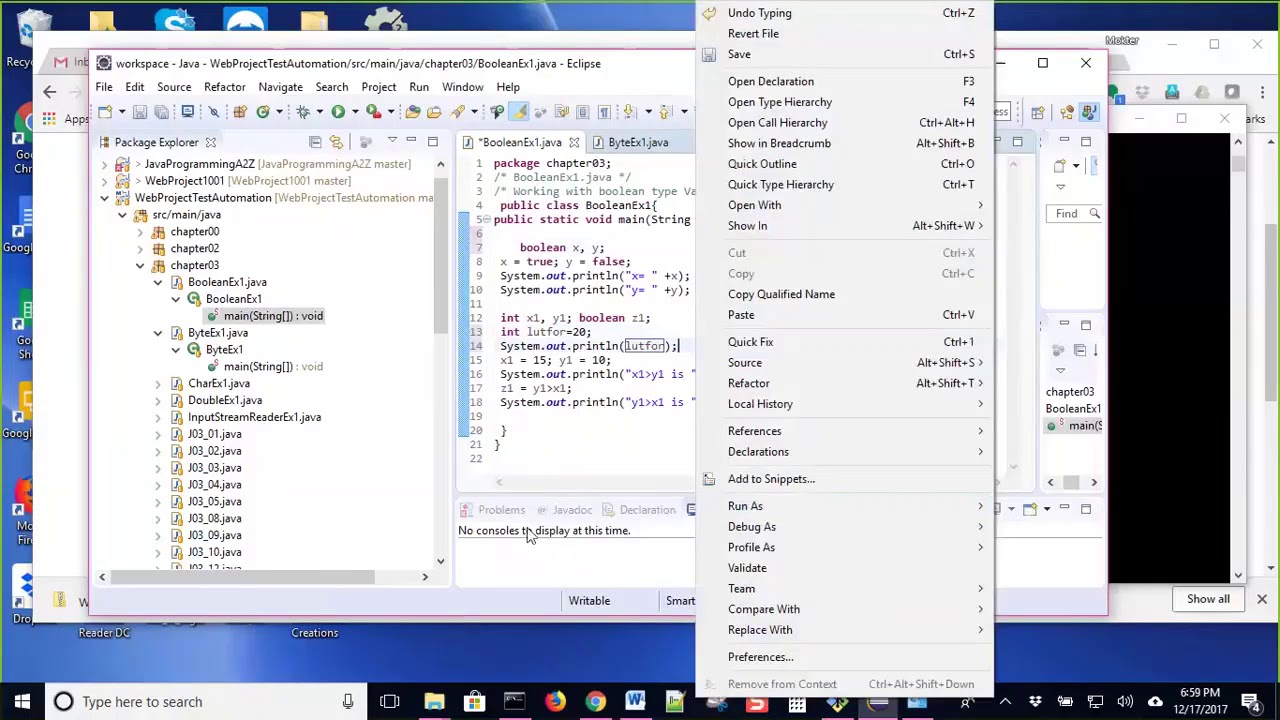Open the Refactor submenu in context menu

845,383
